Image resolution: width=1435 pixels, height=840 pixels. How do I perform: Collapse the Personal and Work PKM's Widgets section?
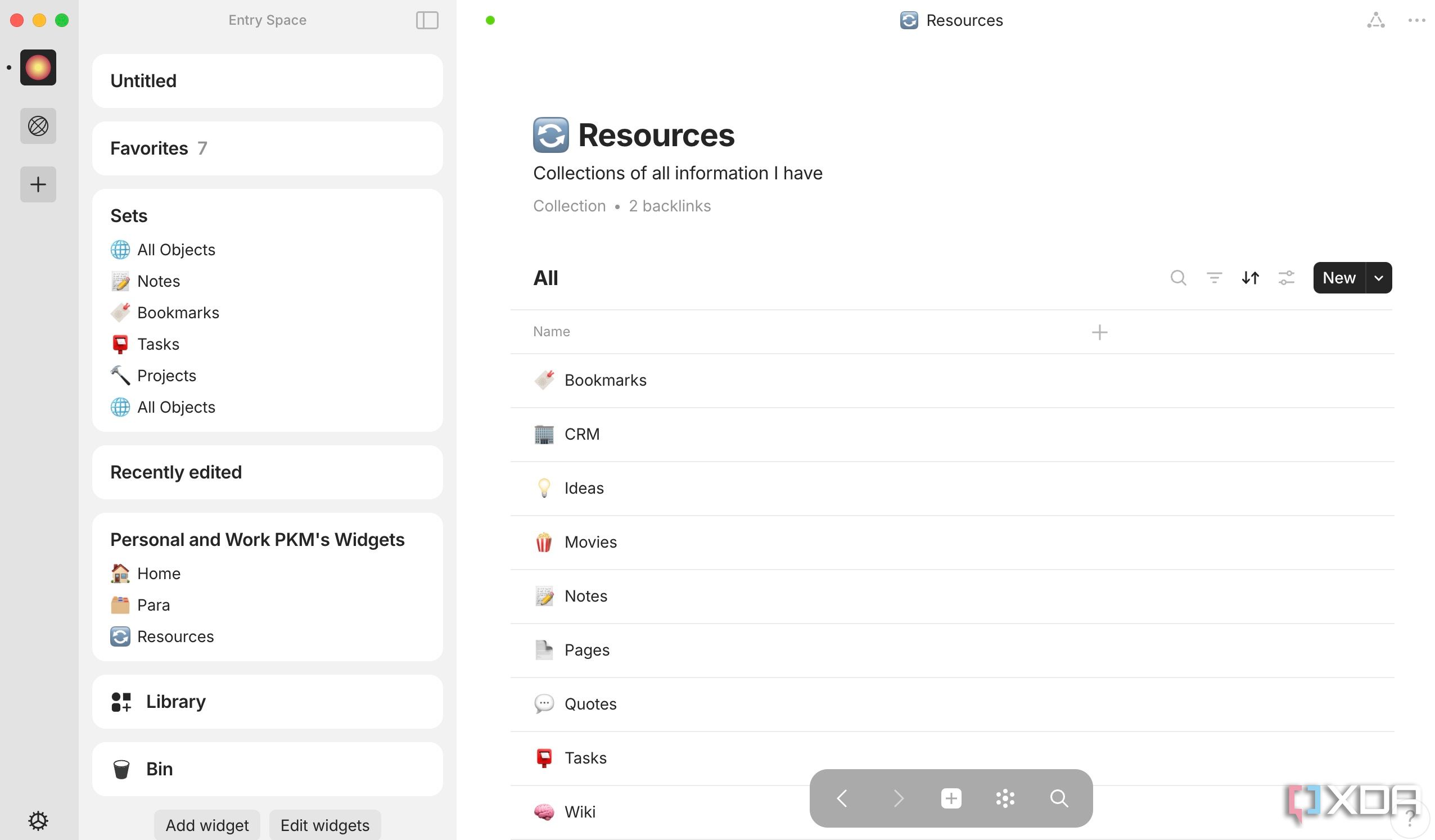tap(257, 539)
